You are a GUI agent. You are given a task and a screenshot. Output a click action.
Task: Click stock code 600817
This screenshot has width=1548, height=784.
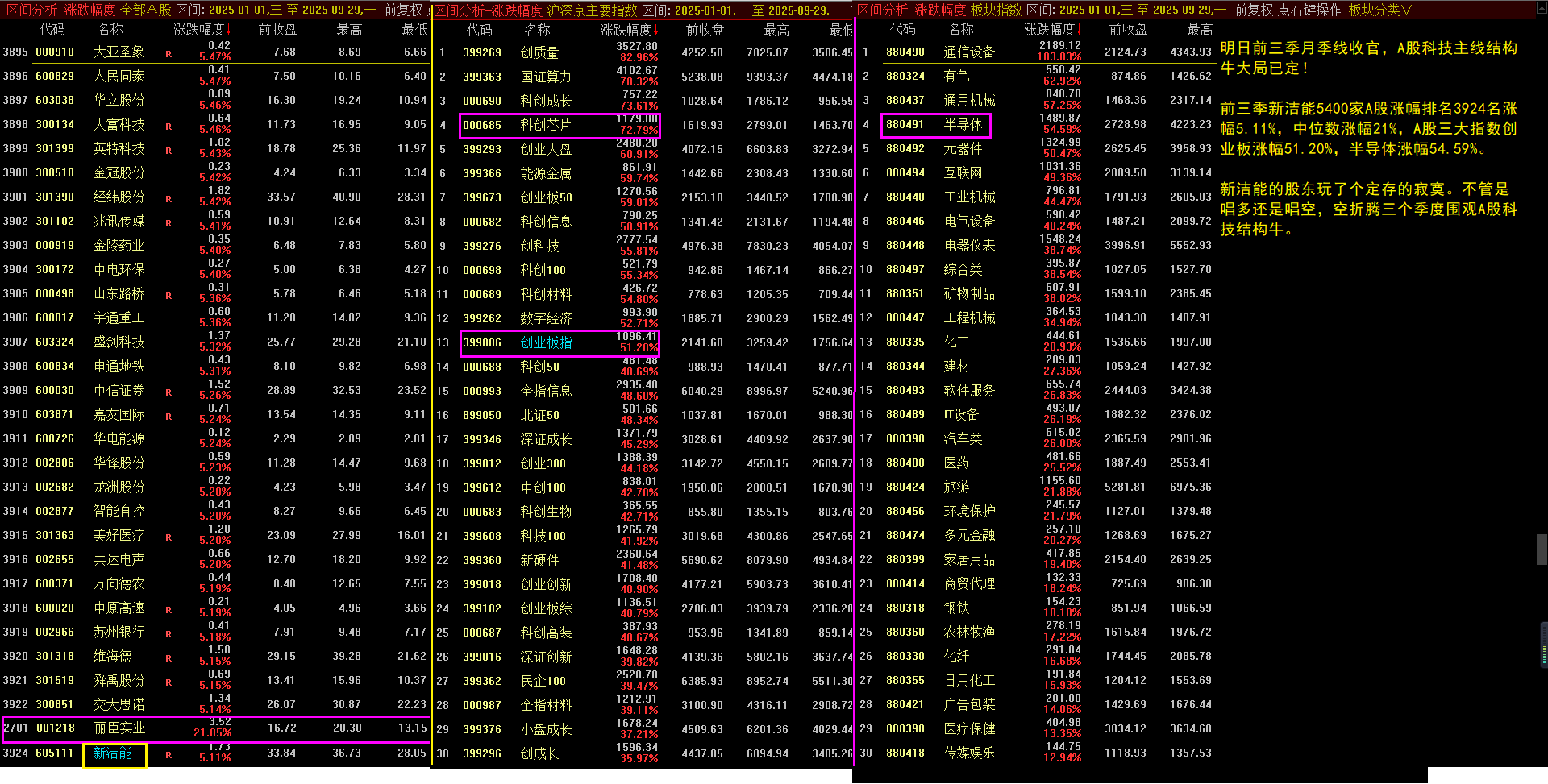click(x=55, y=317)
